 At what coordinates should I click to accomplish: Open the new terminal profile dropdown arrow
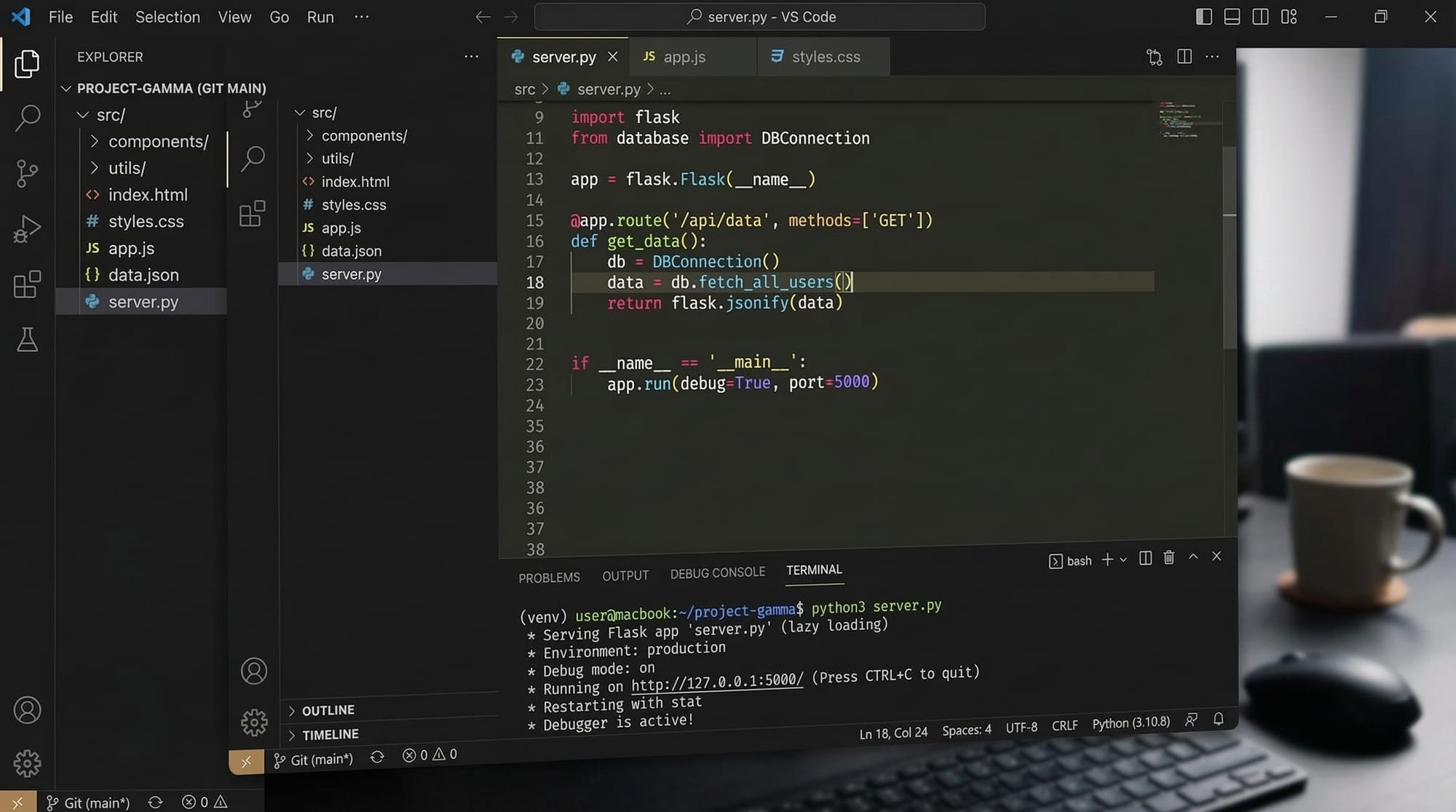(x=1123, y=560)
